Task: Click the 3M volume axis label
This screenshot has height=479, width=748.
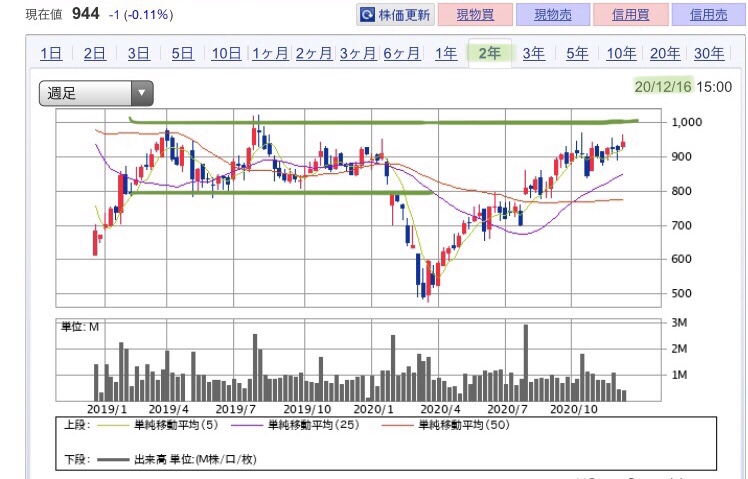Action: point(679,323)
